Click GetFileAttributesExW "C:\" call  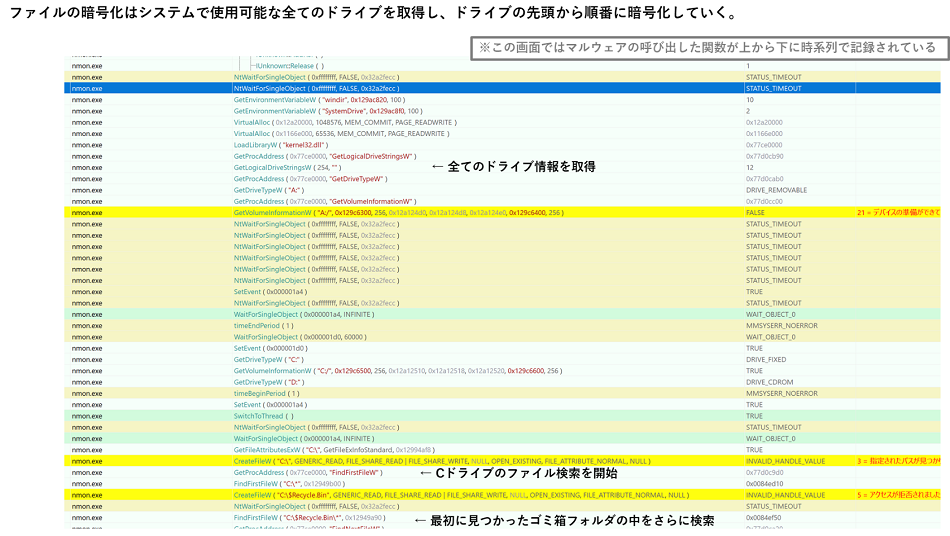(334, 451)
